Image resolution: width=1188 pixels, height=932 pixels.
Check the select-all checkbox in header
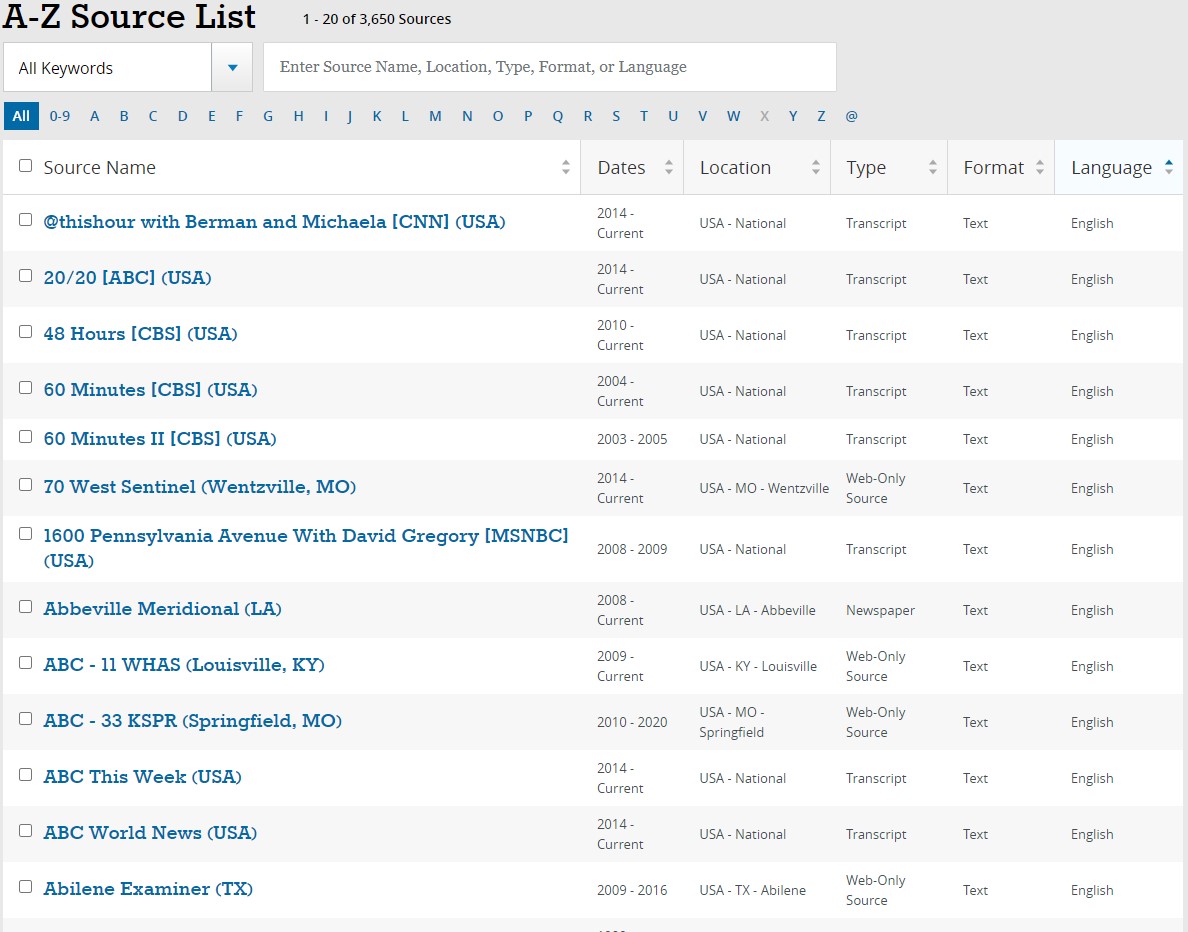point(26,166)
